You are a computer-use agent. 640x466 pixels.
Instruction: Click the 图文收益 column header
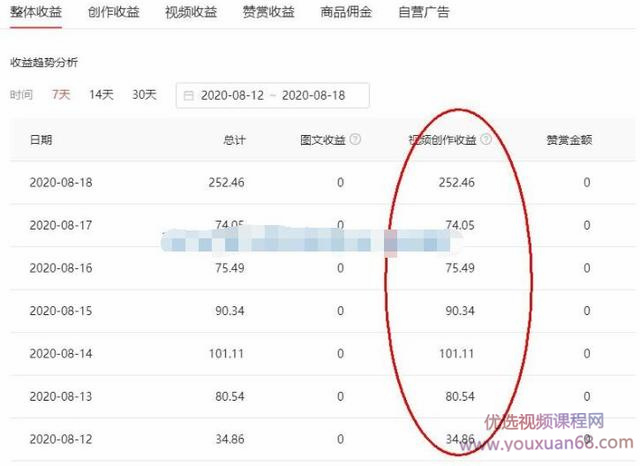[x=323, y=140]
